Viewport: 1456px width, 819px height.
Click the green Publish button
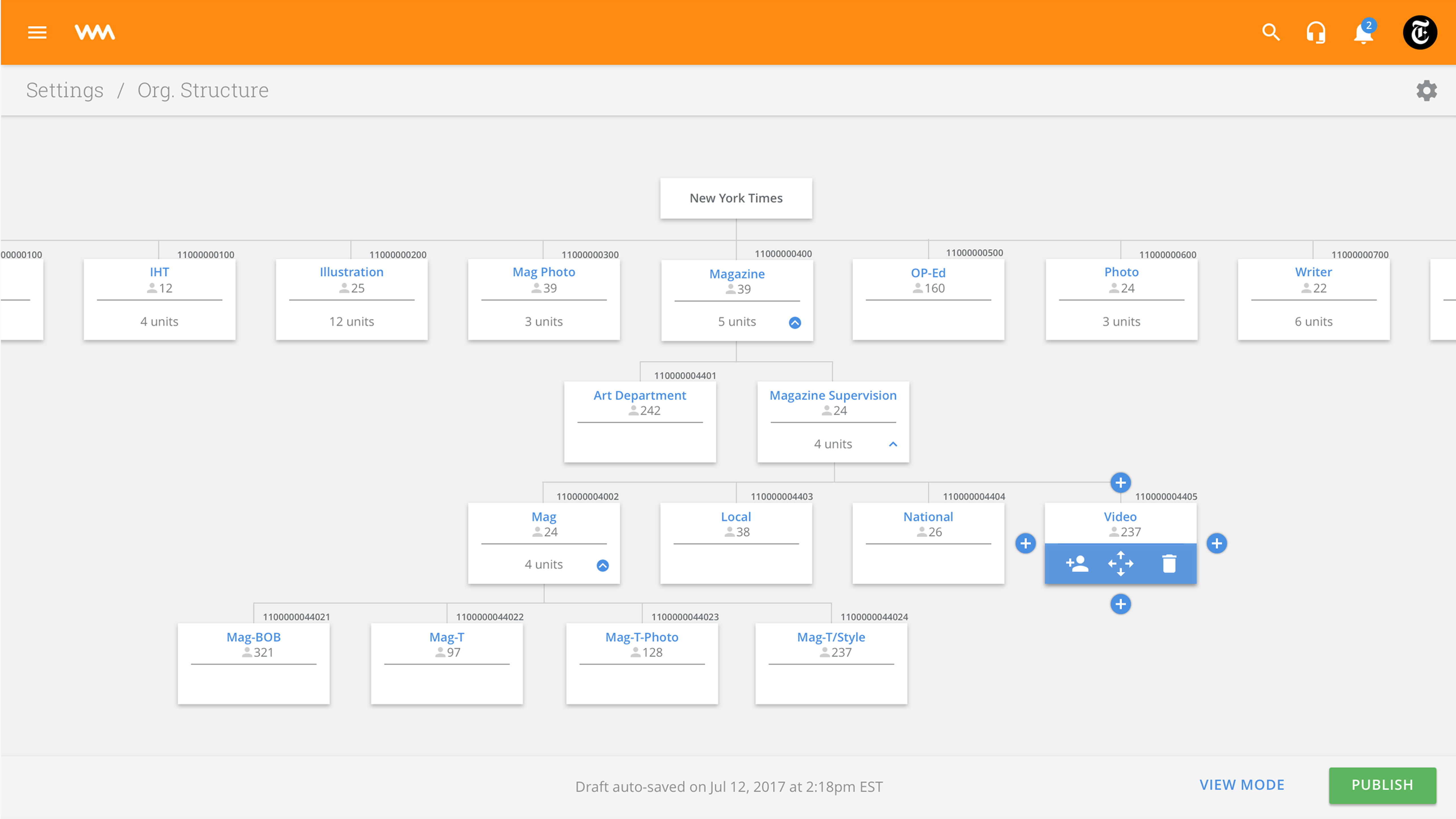[1382, 785]
